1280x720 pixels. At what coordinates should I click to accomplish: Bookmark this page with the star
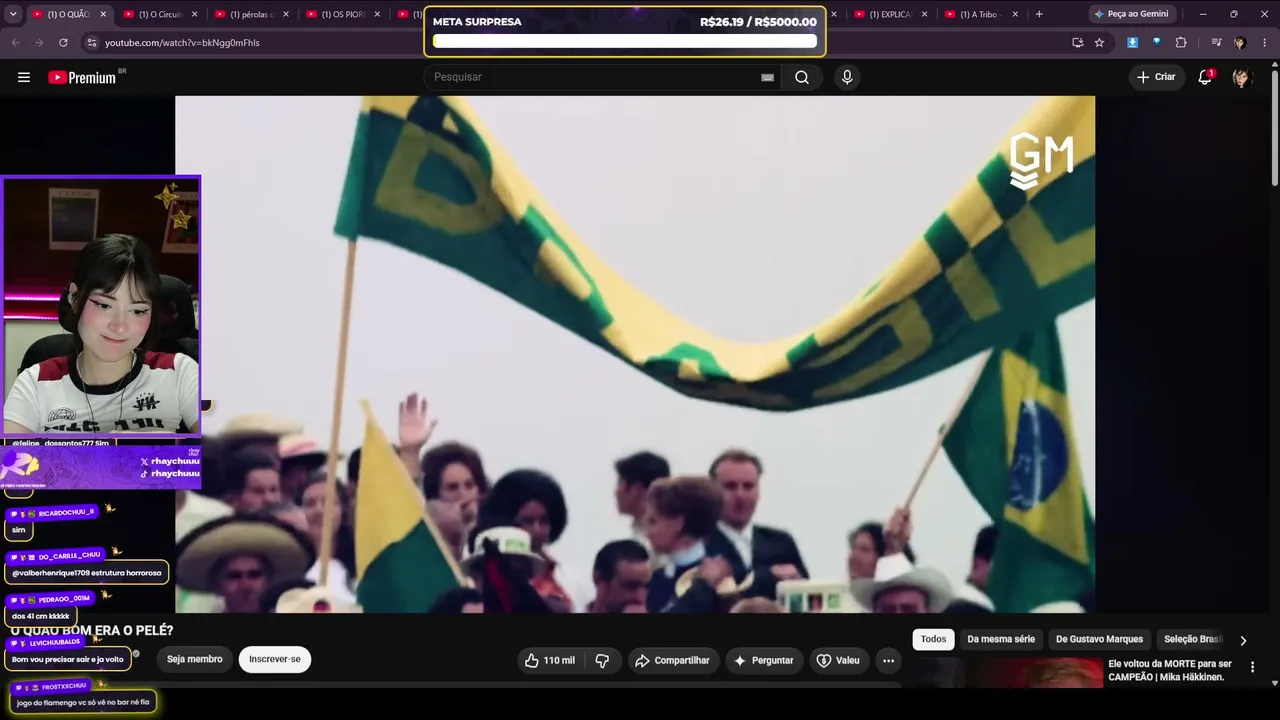pyautogui.click(x=1099, y=43)
